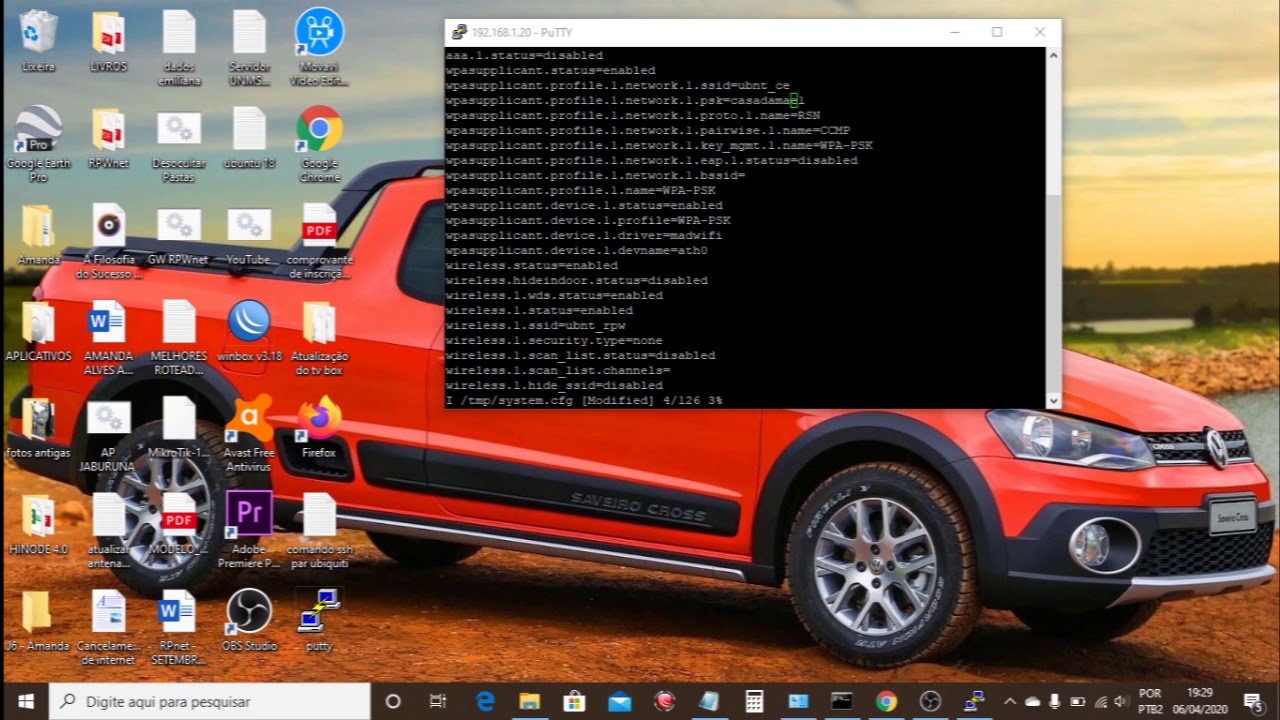This screenshot has height=720, width=1280.
Task: Open the LIVROS folder on desktop
Action: point(108,41)
